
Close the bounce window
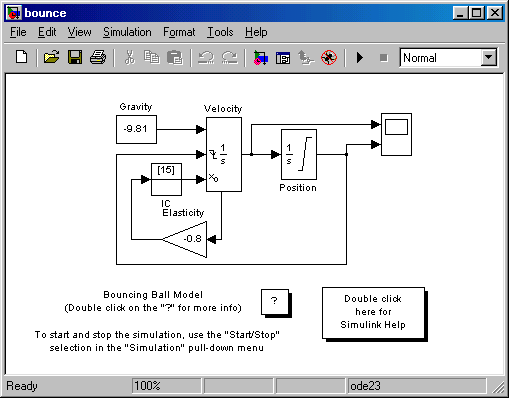pos(495,13)
